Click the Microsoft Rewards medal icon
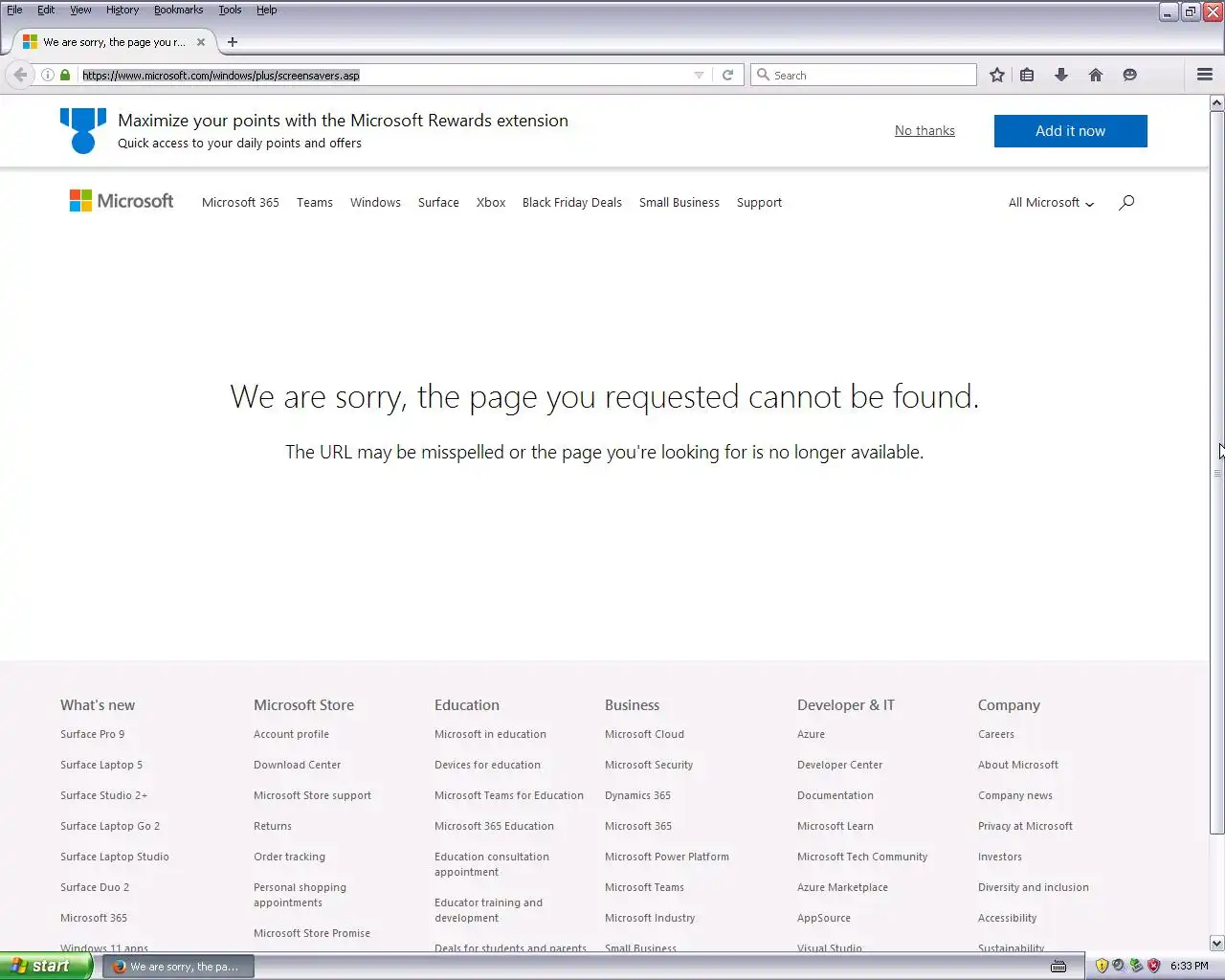1225x980 pixels. [x=83, y=130]
